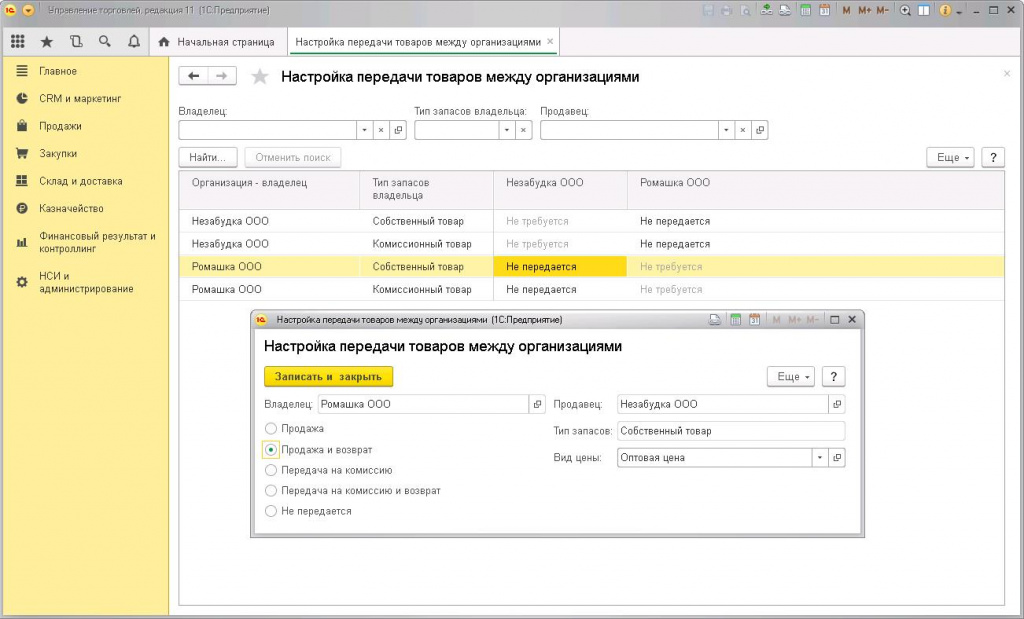Open Оптовая цена price type in dialog
This screenshot has height=619, width=1024.
tap(837, 458)
